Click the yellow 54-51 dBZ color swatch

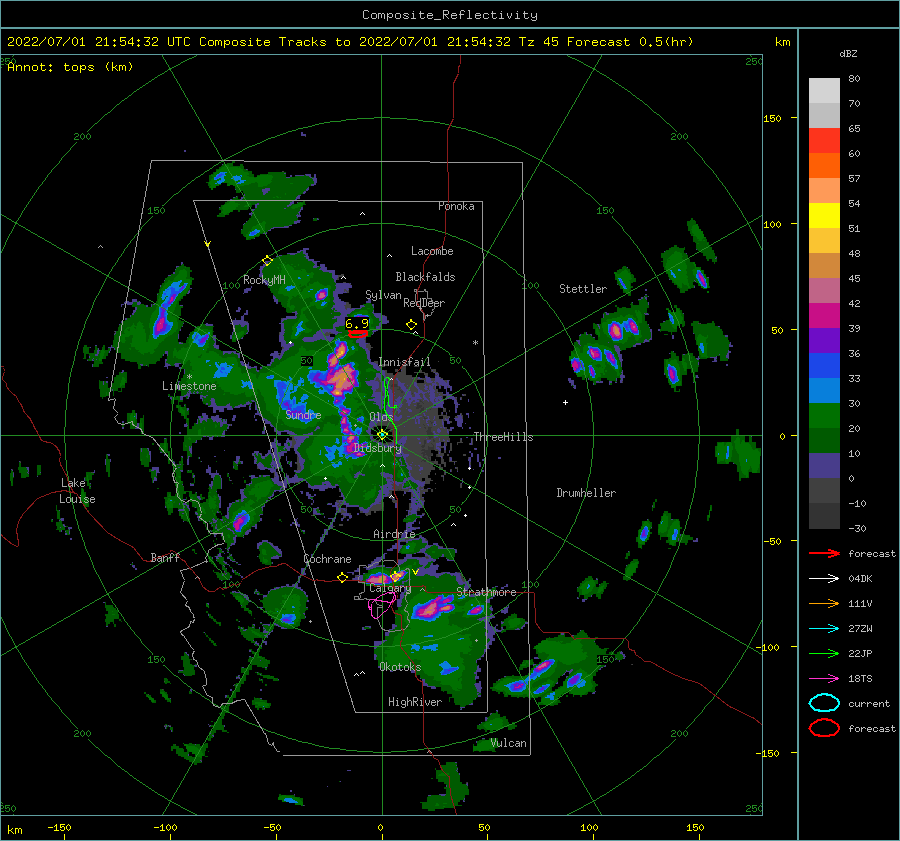click(824, 216)
